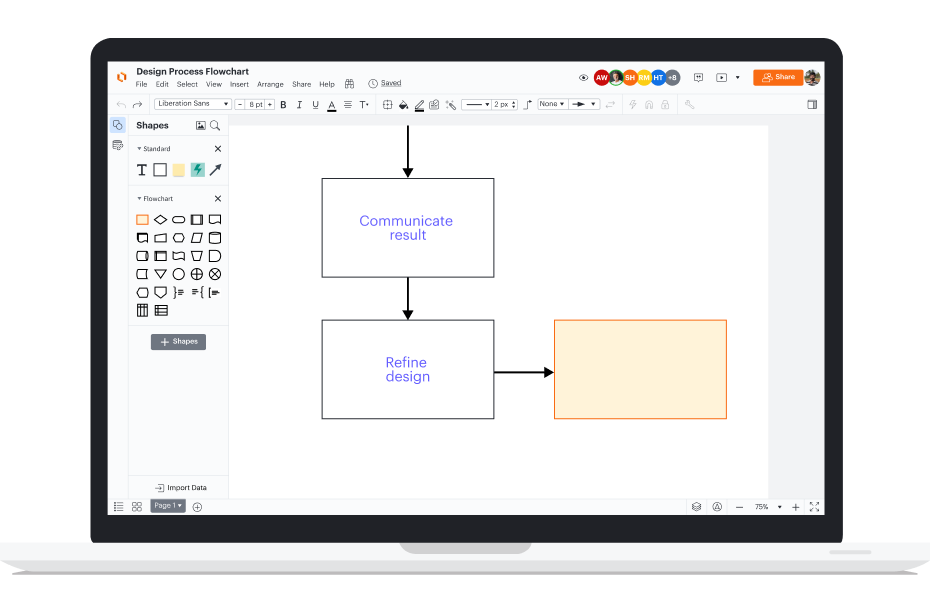Toggle bold text formatting
Screen dimensions: 930x612
[283, 105]
